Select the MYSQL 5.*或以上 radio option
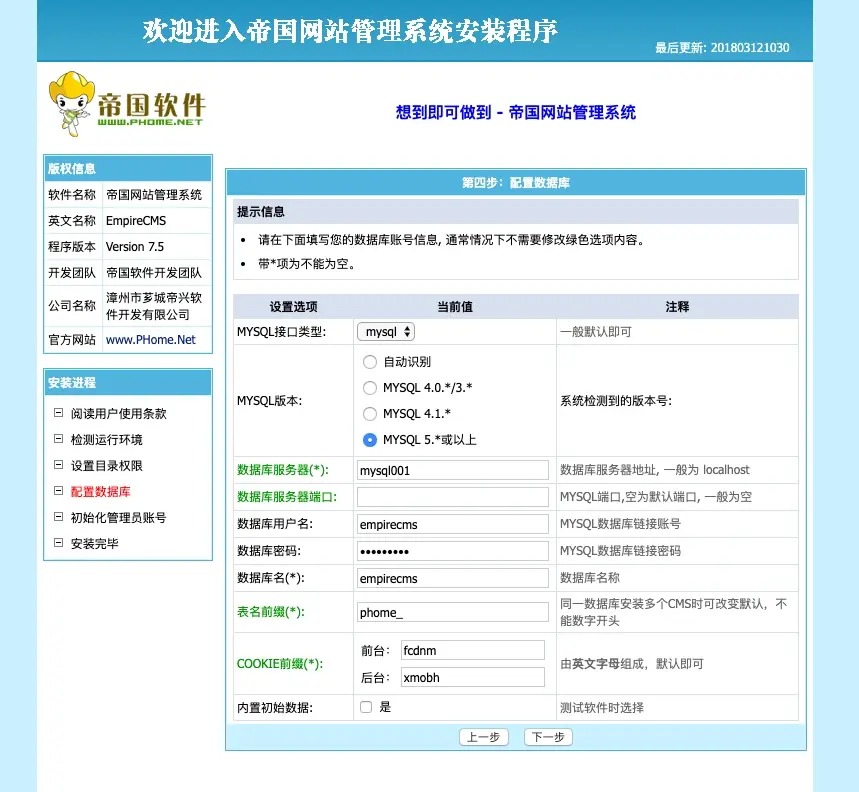This screenshot has width=859, height=792. pyautogui.click(x=370, y=440)
